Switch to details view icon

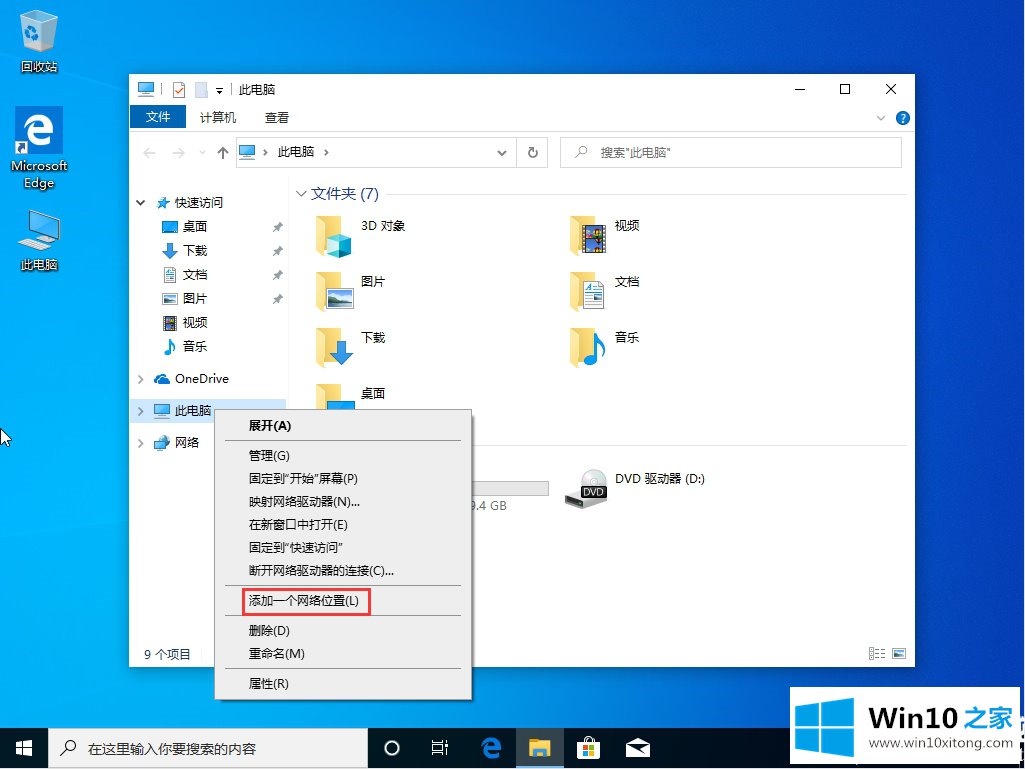tap(877, 653)
